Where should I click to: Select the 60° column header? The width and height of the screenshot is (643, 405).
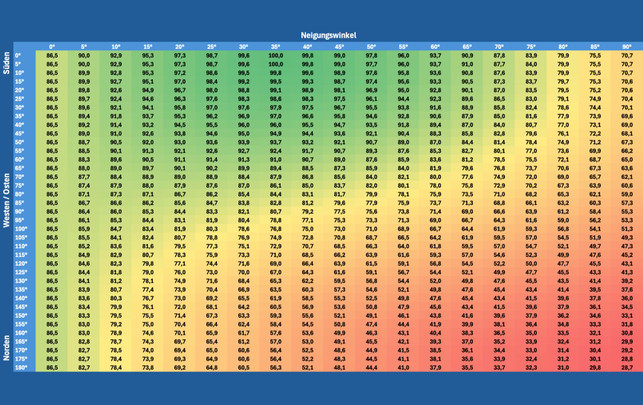(435, 47)
